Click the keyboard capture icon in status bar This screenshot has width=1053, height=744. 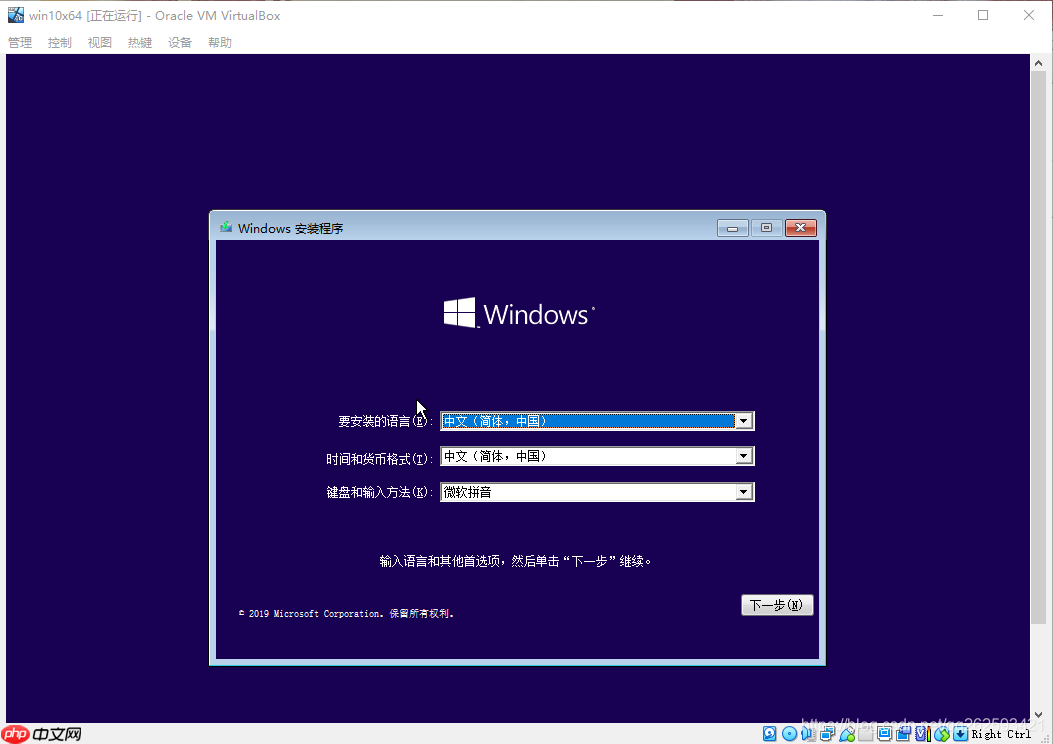(x=960, y=734)
